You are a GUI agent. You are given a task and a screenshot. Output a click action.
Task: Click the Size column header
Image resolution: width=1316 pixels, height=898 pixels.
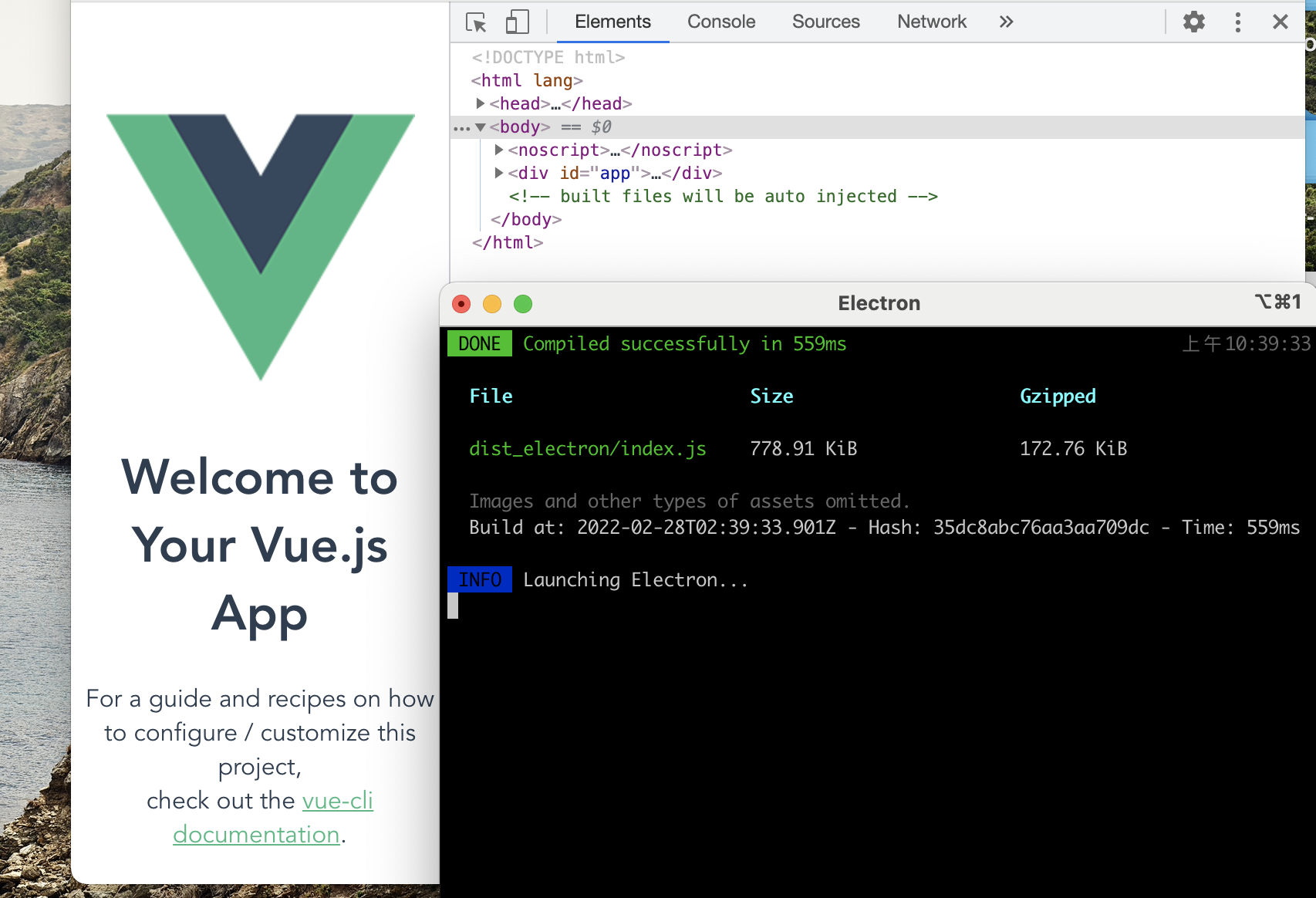771,396
